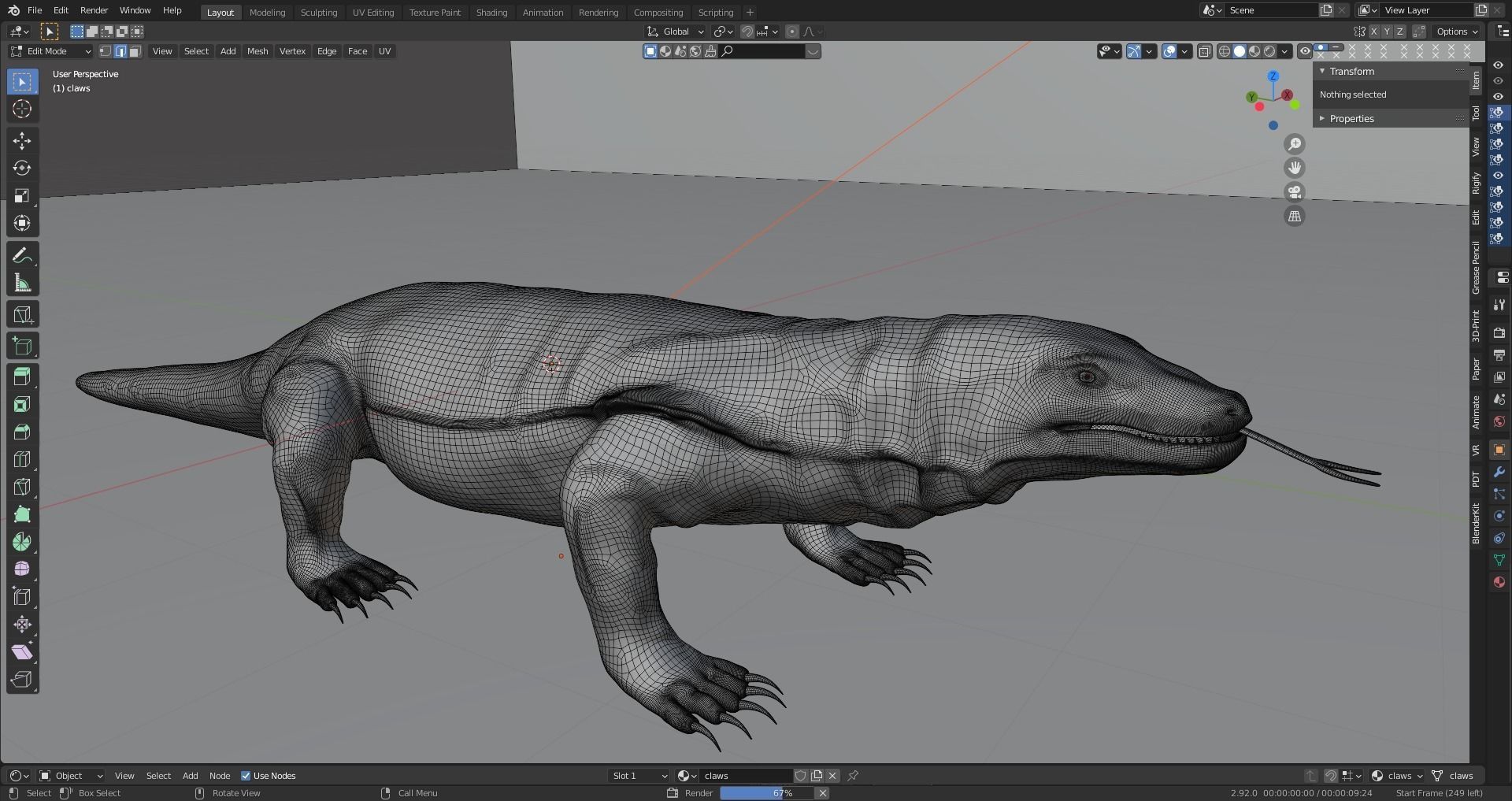Switch perspective/orthographic grid icon
The width and height of the screenshot is (1512, 801).
(1295, 216)
